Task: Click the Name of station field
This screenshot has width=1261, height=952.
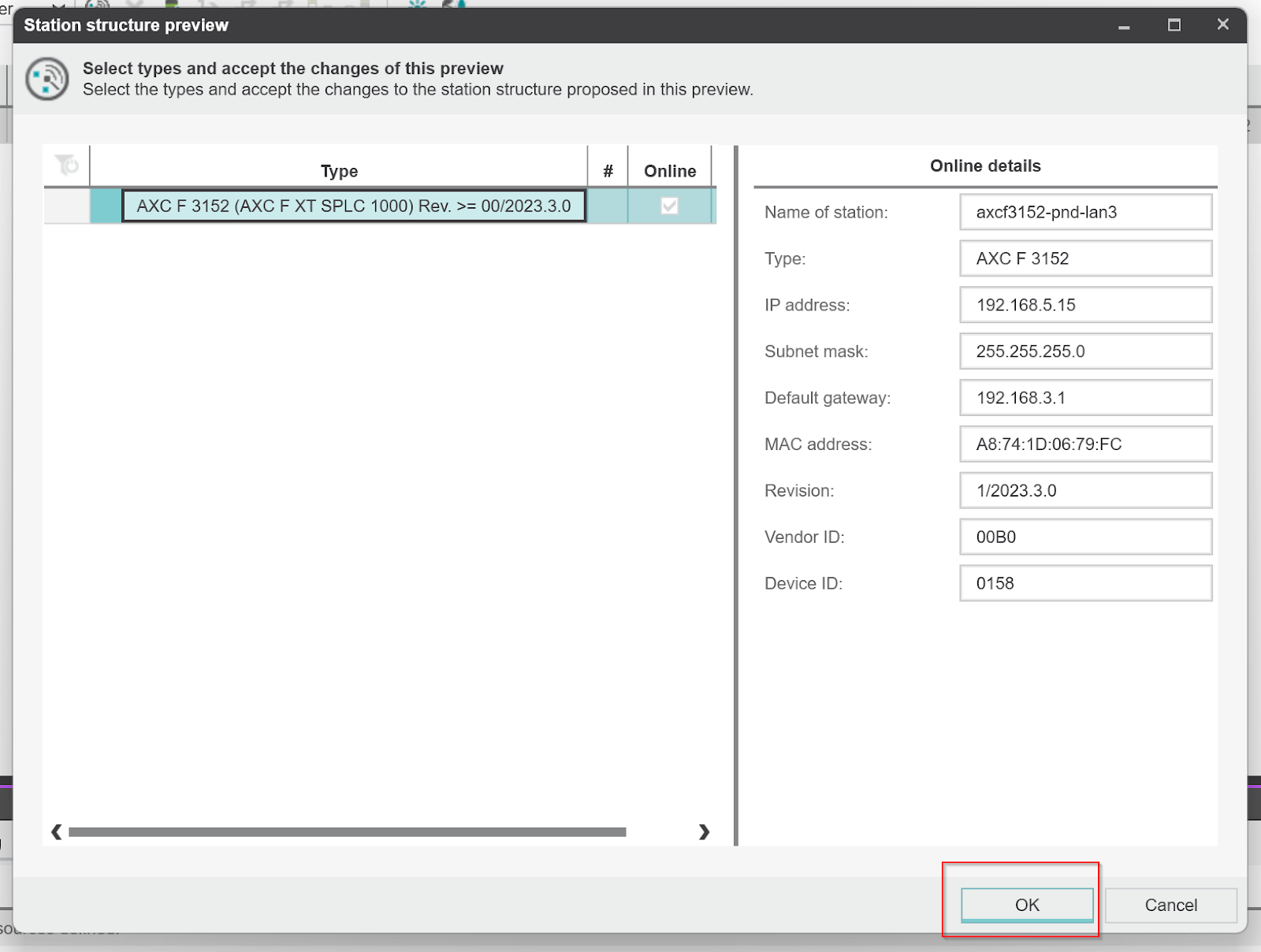Action: tap(1085, 212)
